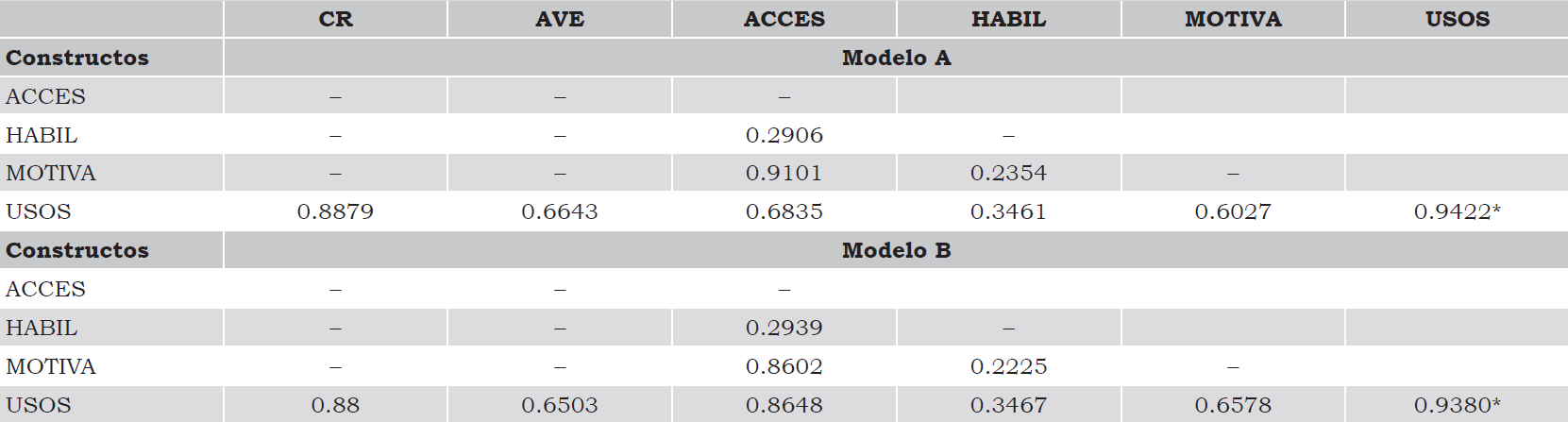Click the Modelo B section heading
Screen dimensions: 1568x422
coord(896,250)
